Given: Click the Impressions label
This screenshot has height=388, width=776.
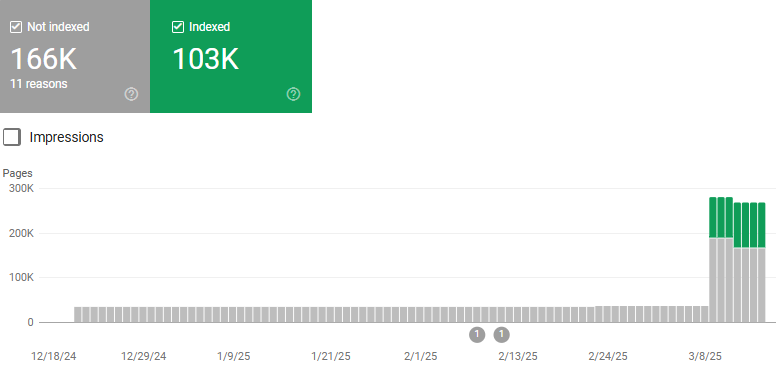Looking at the screenshot, I should point(66,137).
